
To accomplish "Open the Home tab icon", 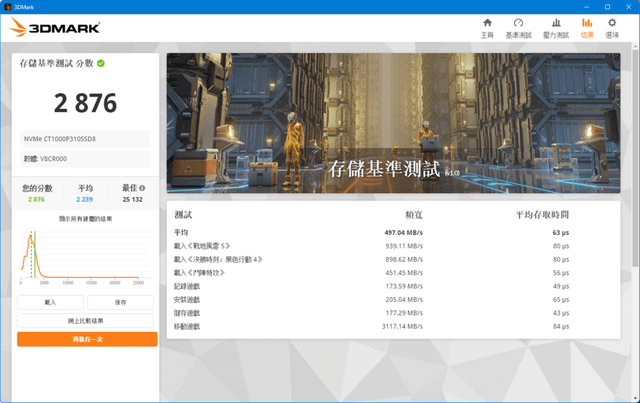I will [487, 23].
